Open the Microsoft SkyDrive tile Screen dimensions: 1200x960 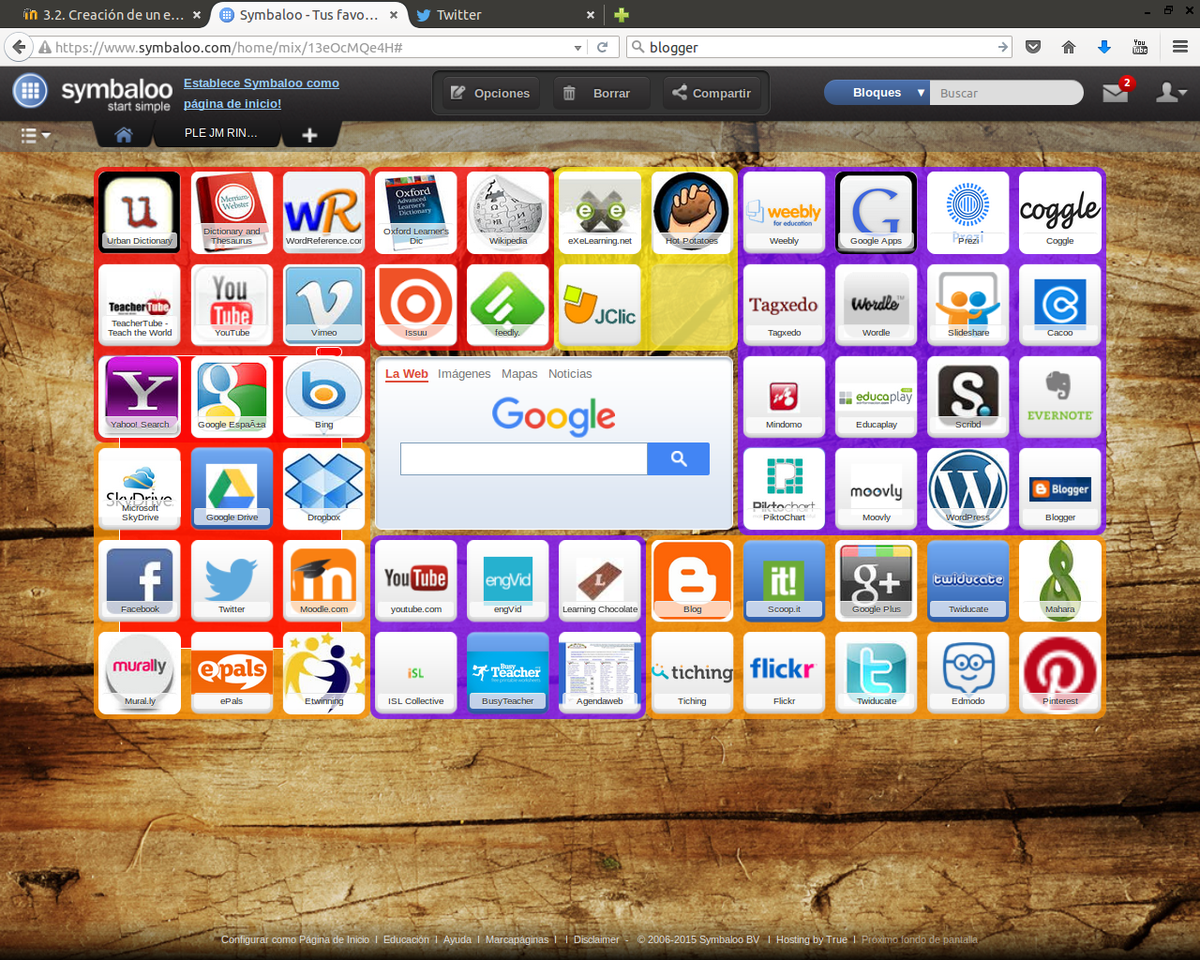pyautogui.click(x=140, y=488)
